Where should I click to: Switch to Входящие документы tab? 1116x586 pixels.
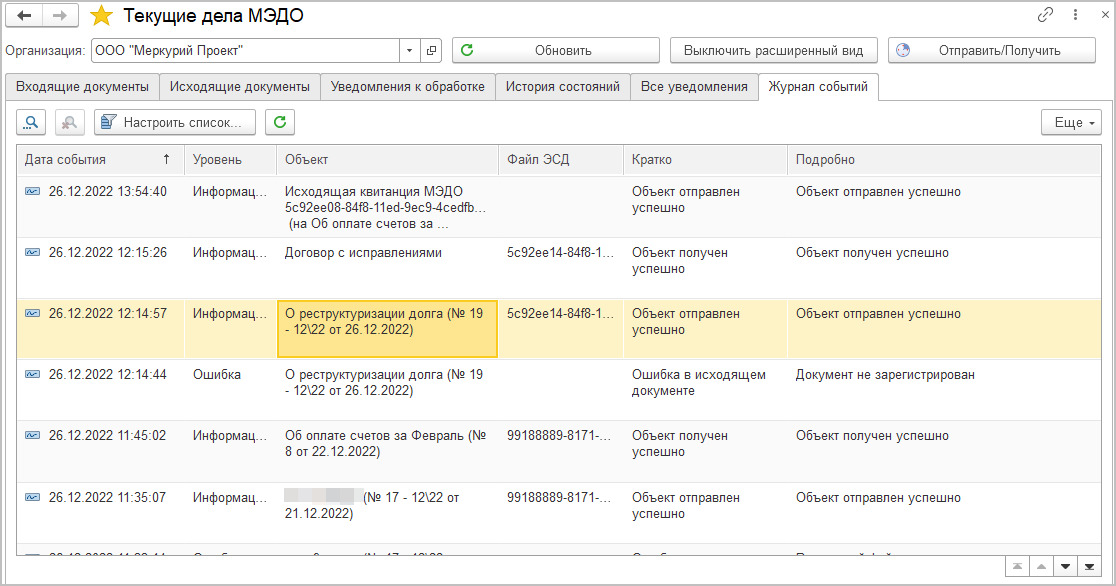click(82, 87)
